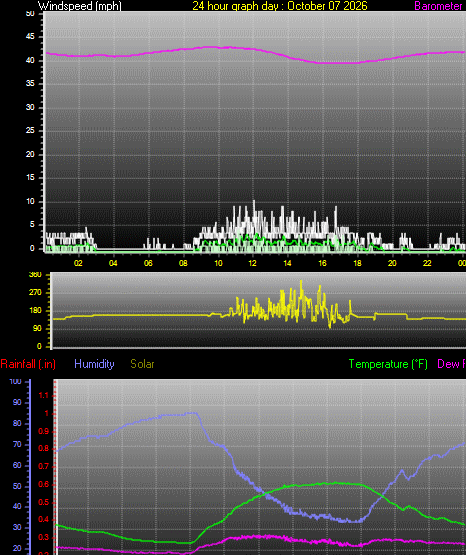
Task: Select the blue Humidity legend label
Action: [94, 364]
